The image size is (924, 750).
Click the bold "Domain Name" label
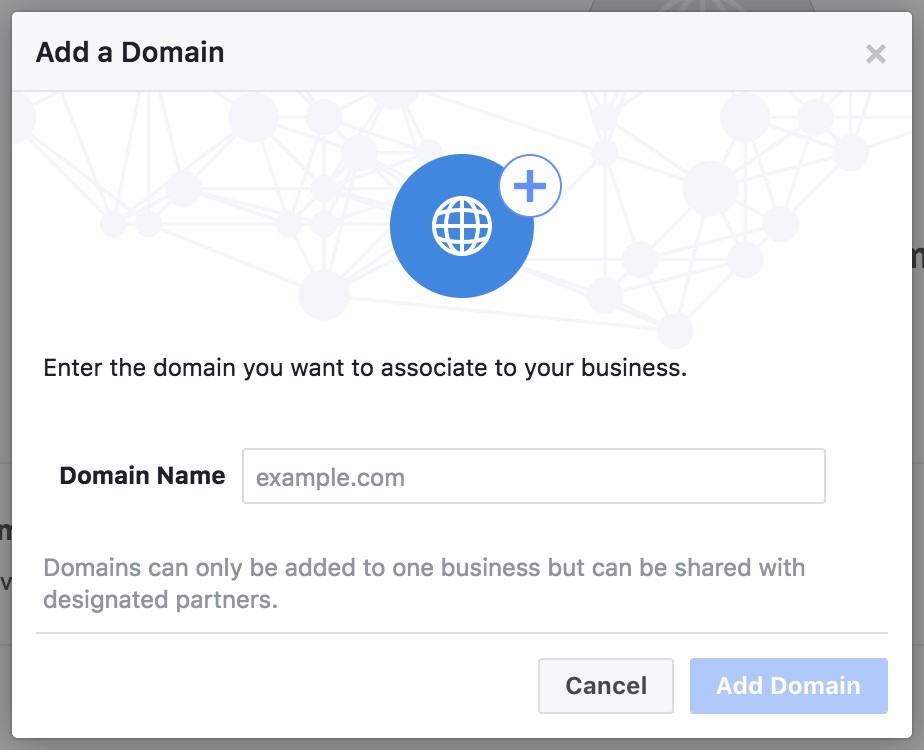(x=142, y=476)
